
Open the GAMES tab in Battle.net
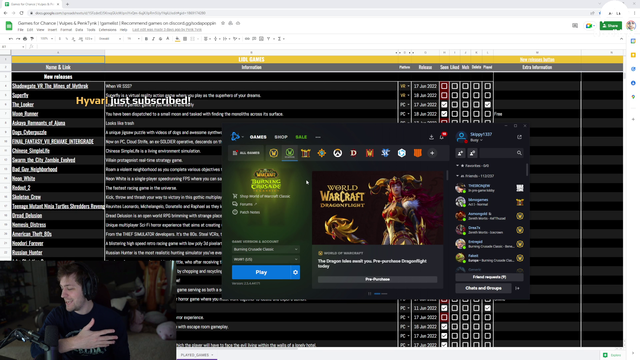pos(258,137)
